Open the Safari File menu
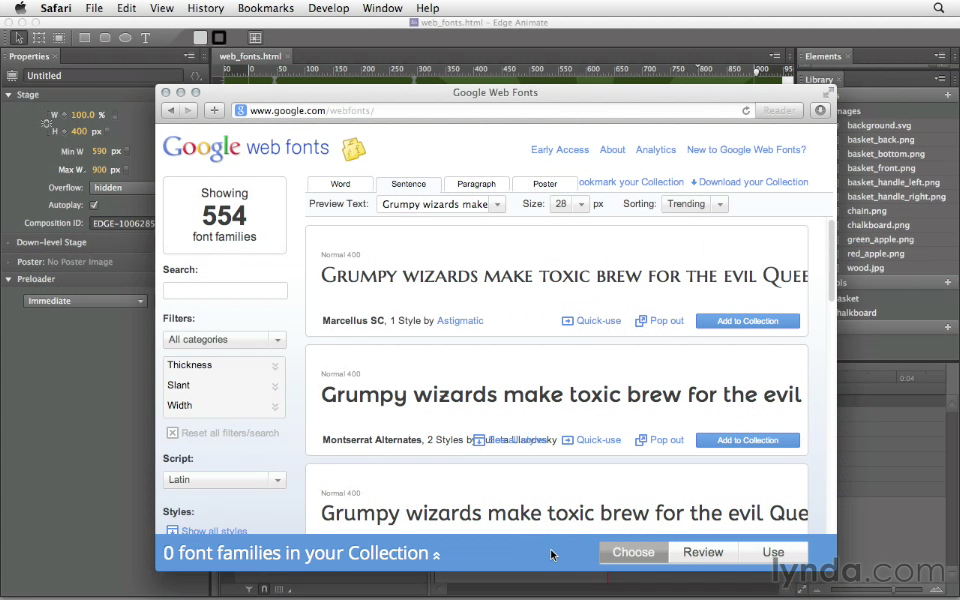Image resolution: width=960 pixels, height=600 pixels. 94,8
